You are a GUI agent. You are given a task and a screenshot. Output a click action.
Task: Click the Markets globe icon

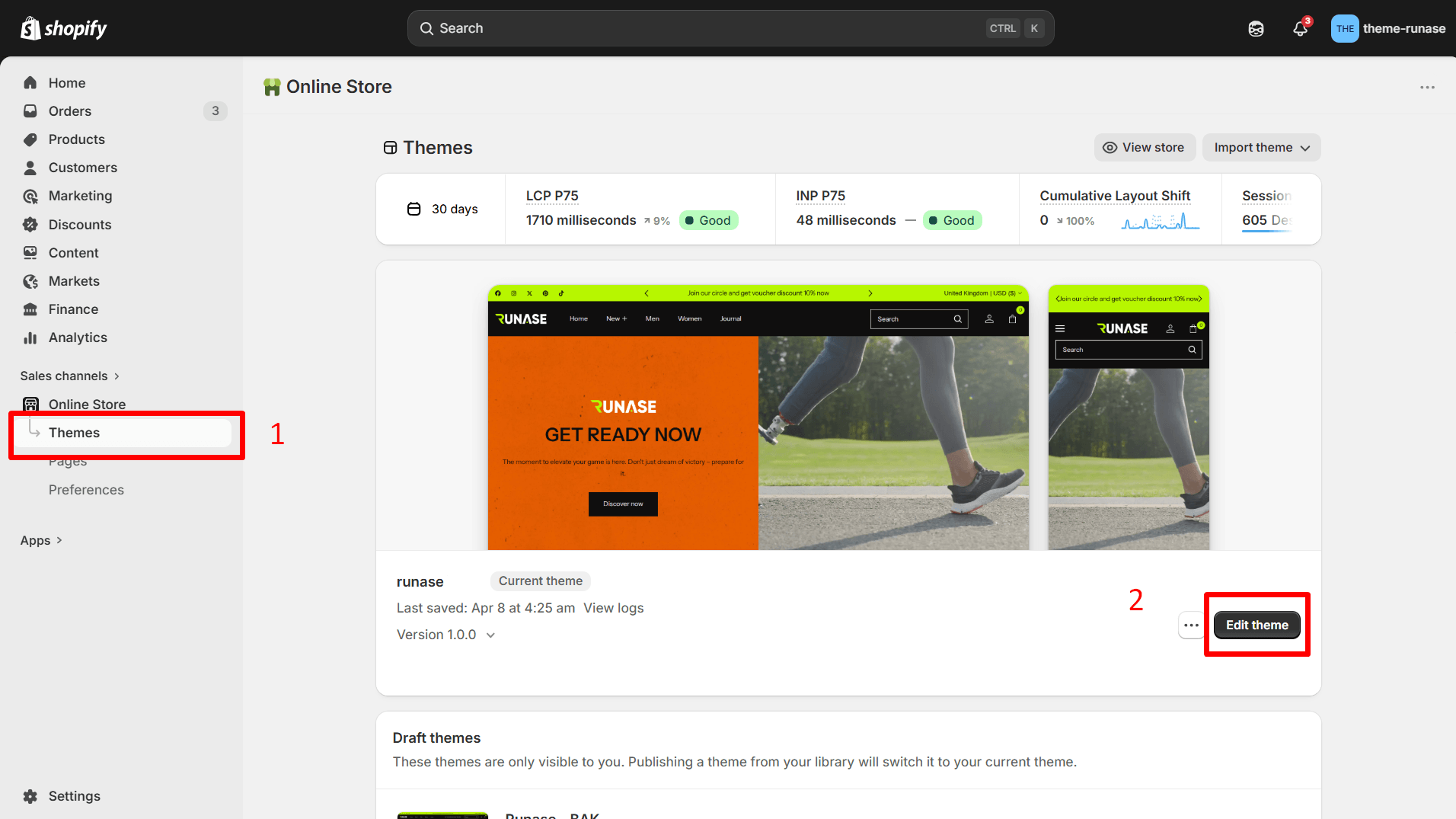coord(30,281)
